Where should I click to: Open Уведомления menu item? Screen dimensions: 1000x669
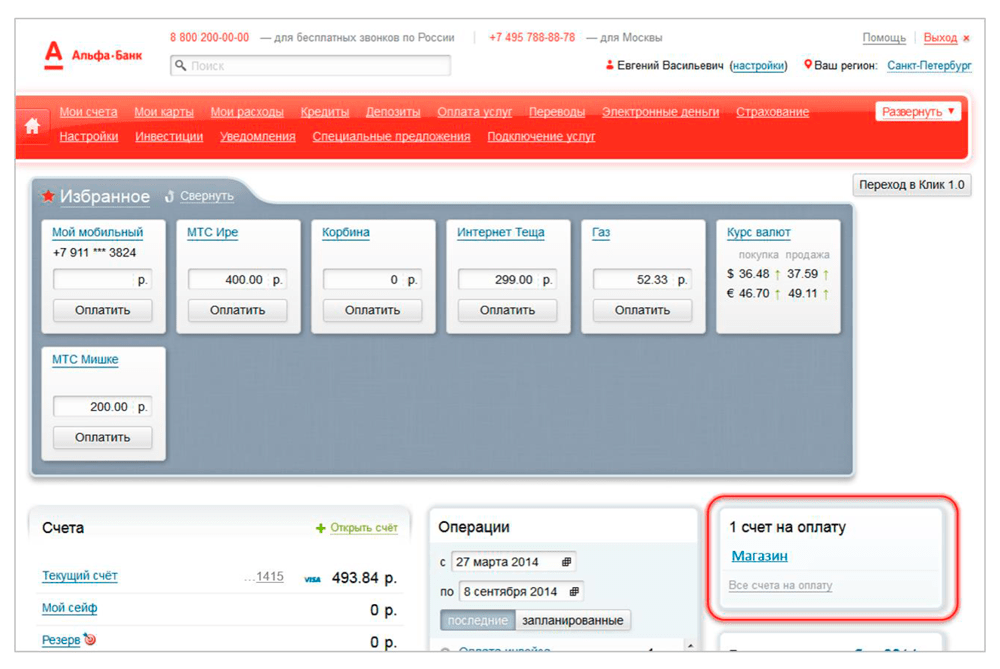[258, 136]
